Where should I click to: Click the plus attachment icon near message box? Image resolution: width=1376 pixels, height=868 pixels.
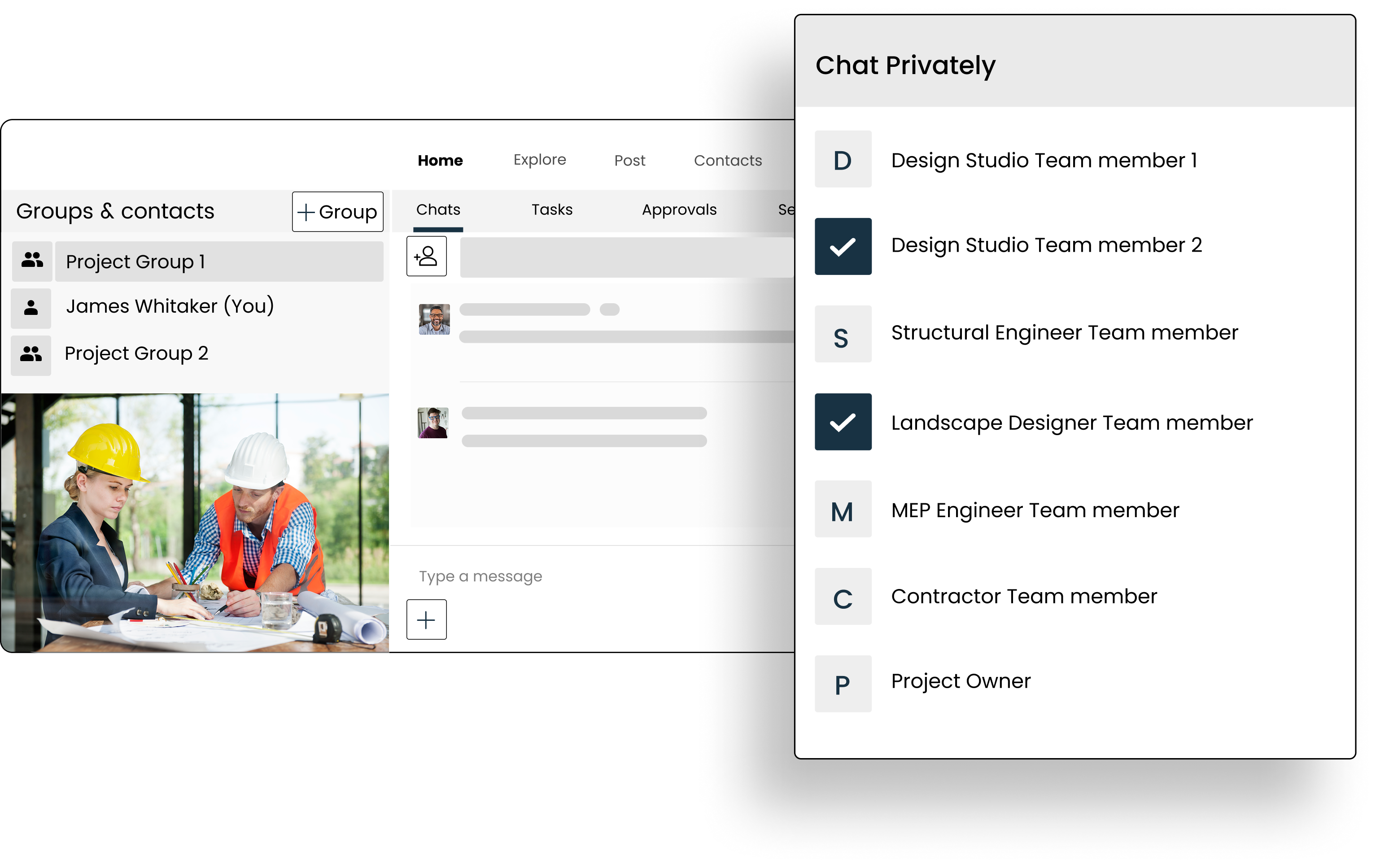[x=426, y=619]
